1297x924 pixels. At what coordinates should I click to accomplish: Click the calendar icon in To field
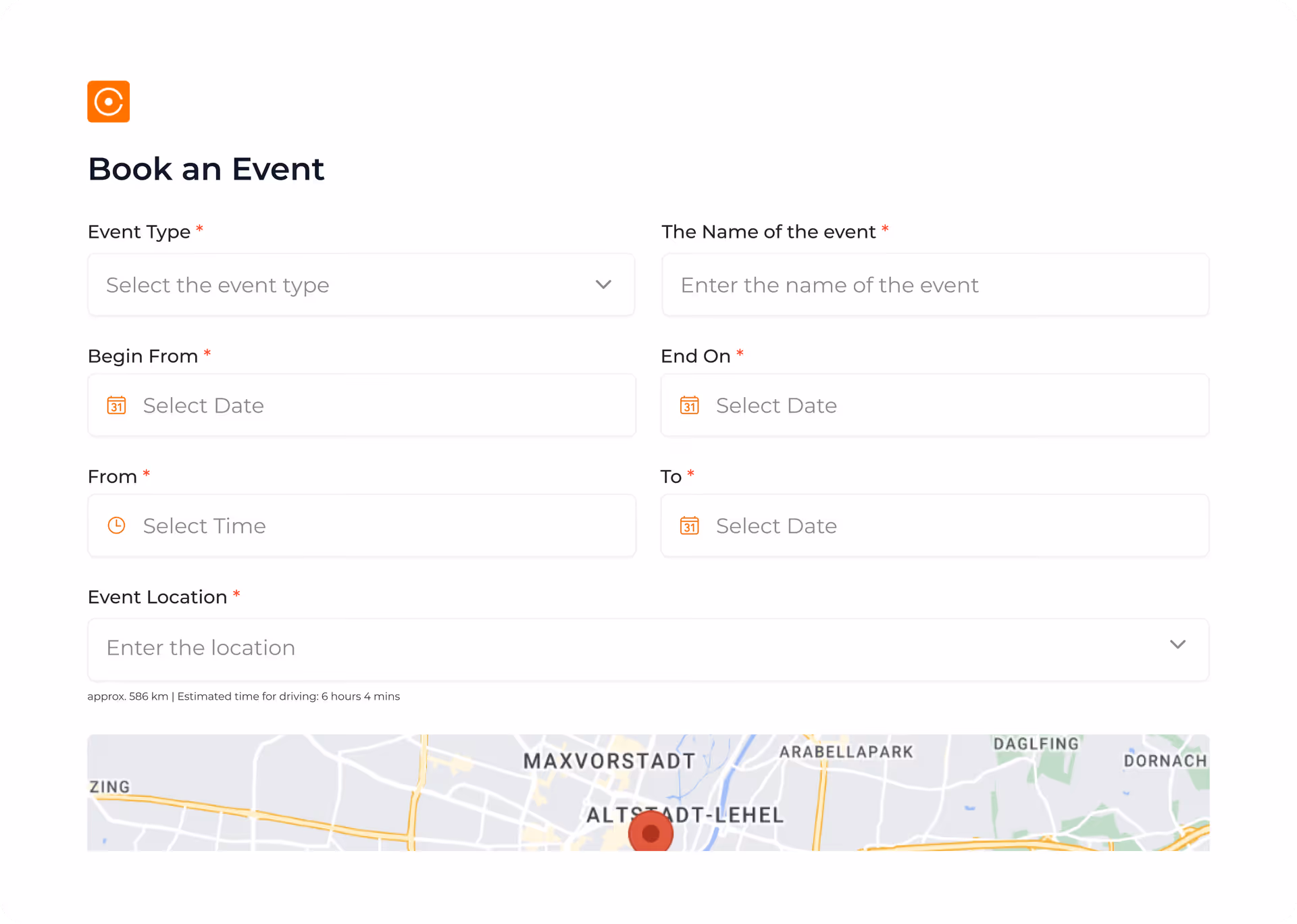pyautogui.click(x=689, y=525)
